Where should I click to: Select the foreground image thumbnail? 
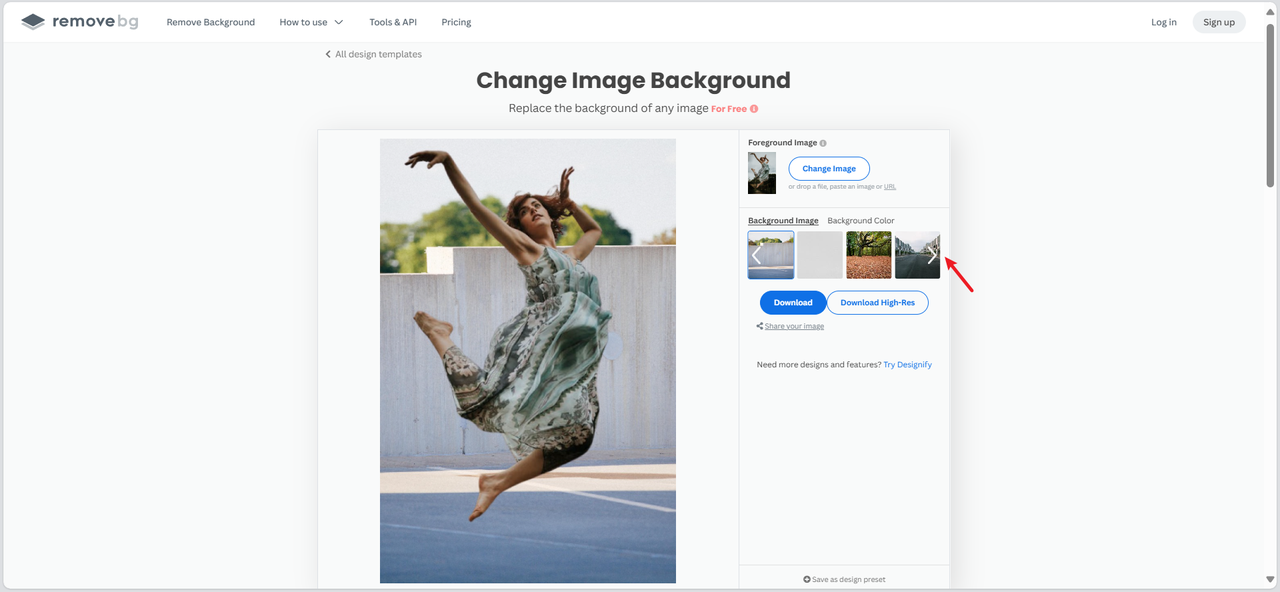coord(762,173)
